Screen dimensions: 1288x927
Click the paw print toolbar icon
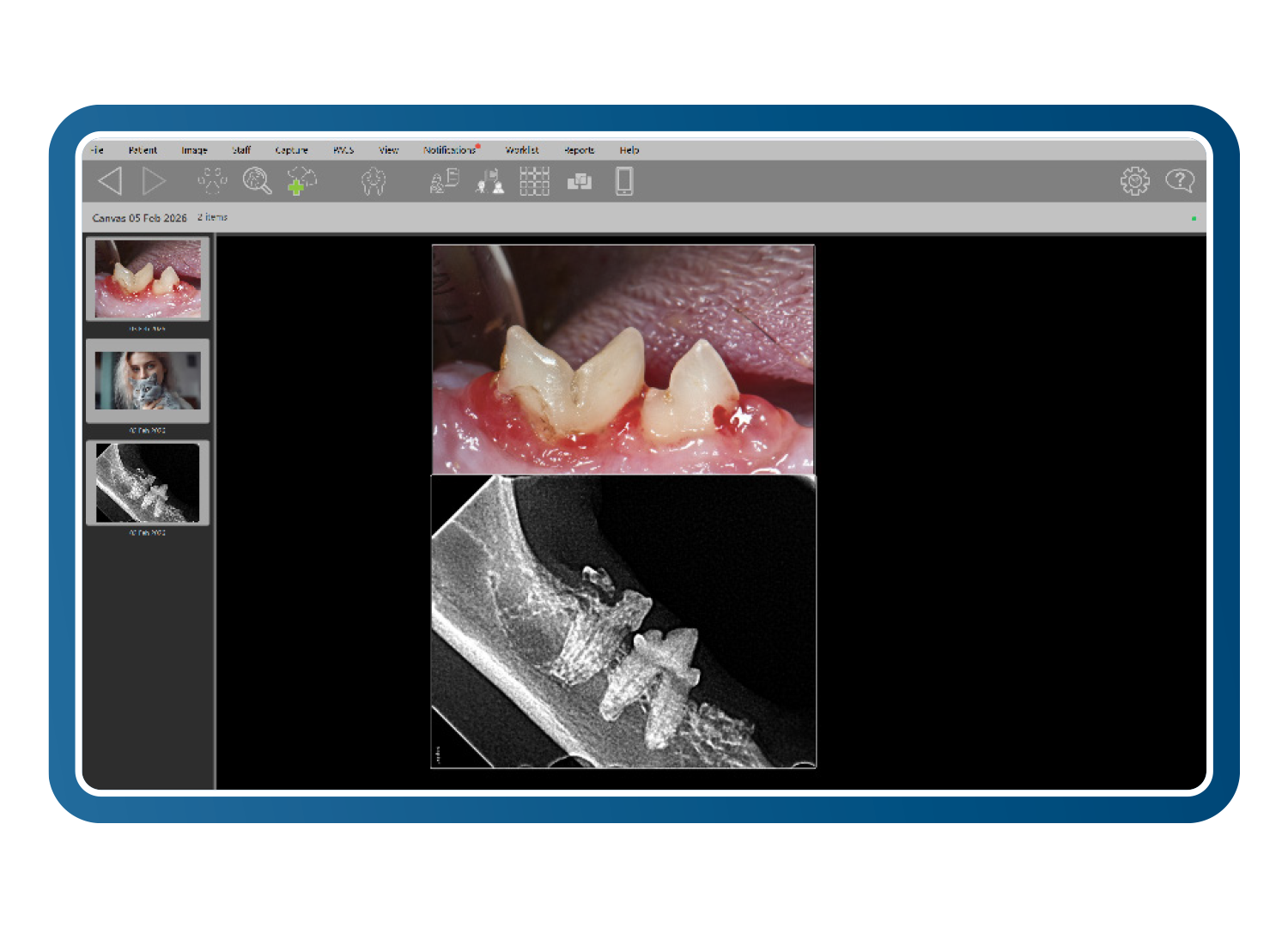[x=212, y=180]
